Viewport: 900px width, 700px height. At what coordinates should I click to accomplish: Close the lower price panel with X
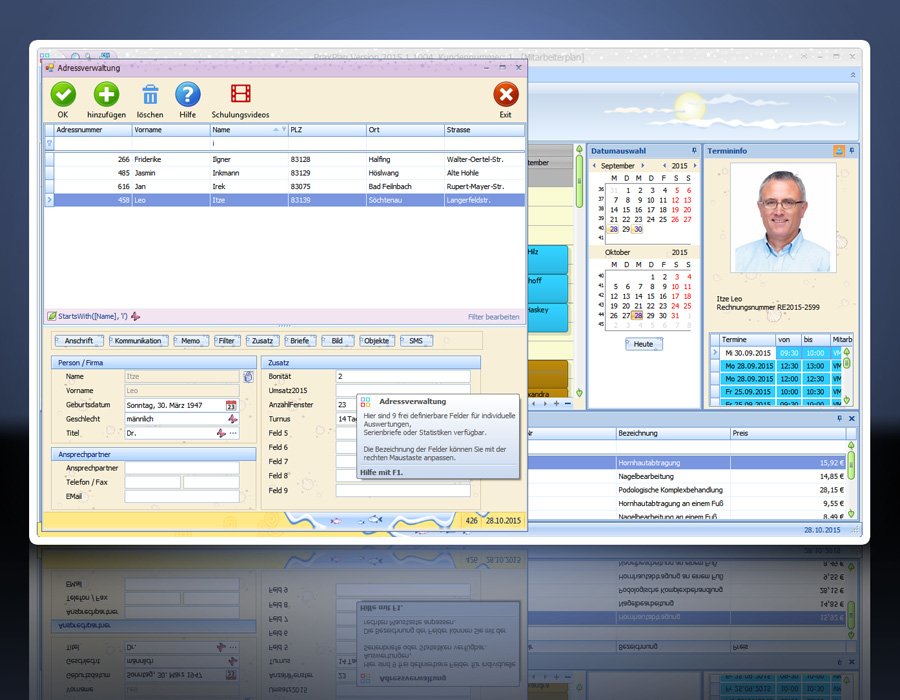pyautogui.click(x=852, y=419)
